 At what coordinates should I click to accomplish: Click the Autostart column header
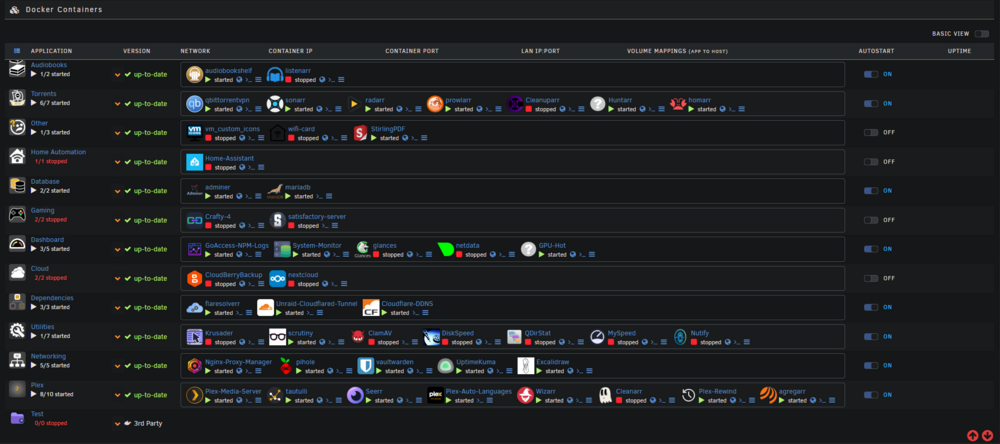point(876,51)
